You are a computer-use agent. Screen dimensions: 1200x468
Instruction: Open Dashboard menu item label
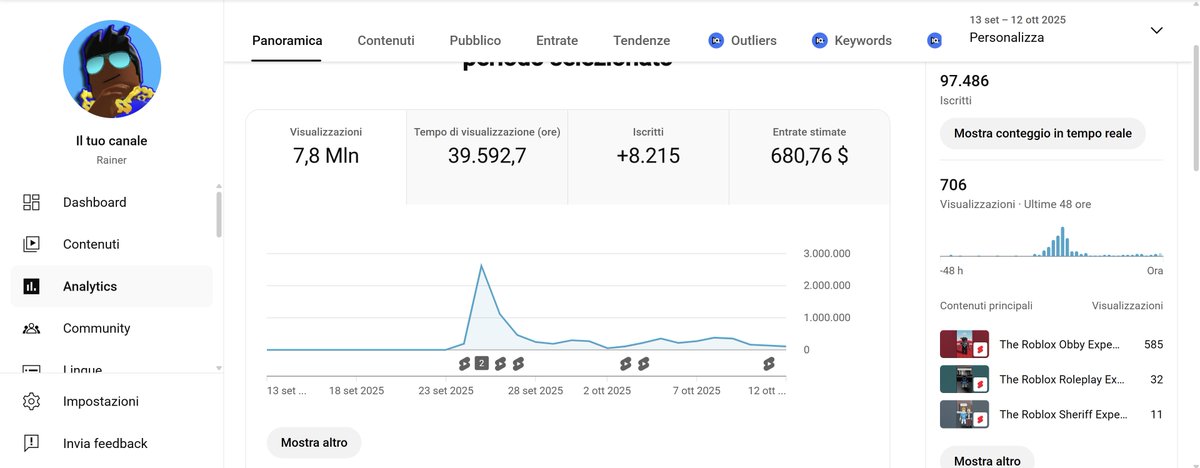95,202
